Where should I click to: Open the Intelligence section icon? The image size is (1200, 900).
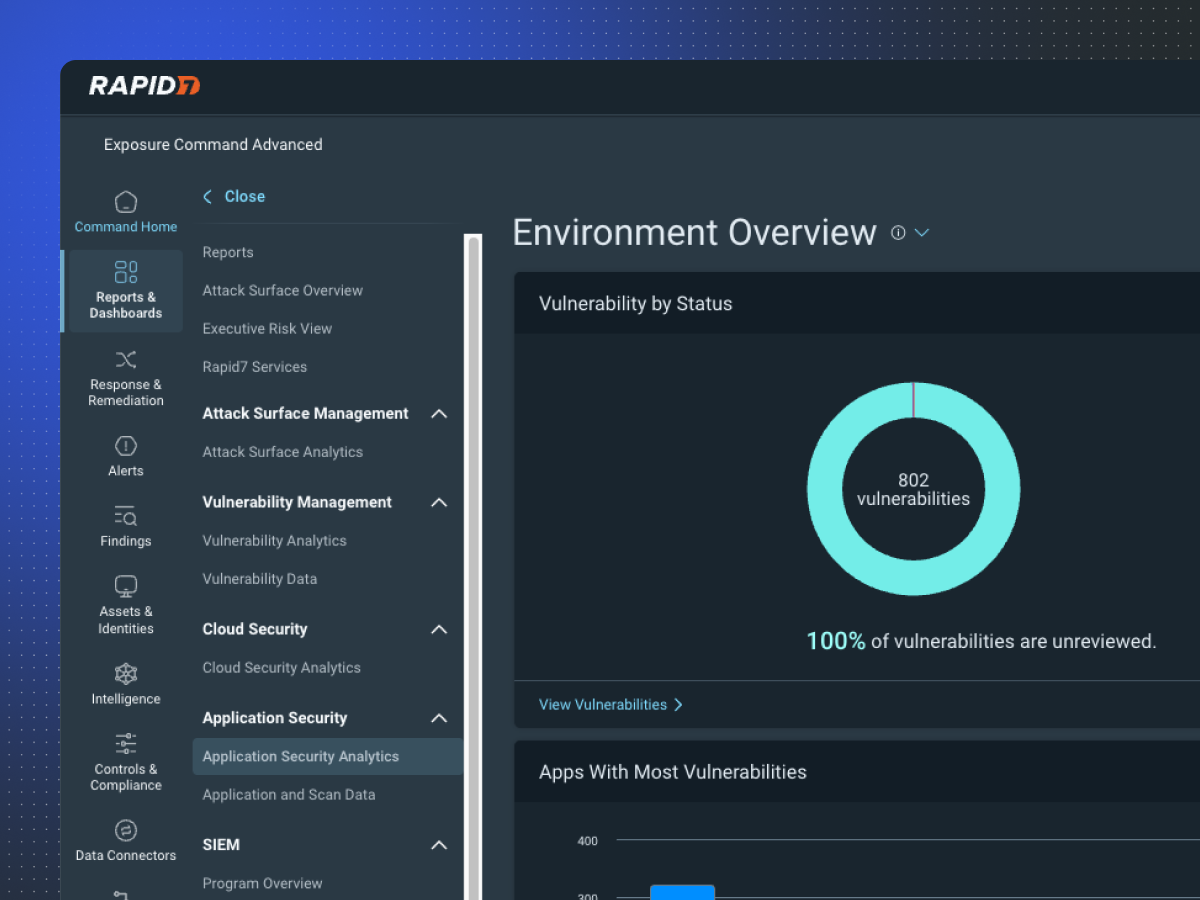(x=125, y=673)
